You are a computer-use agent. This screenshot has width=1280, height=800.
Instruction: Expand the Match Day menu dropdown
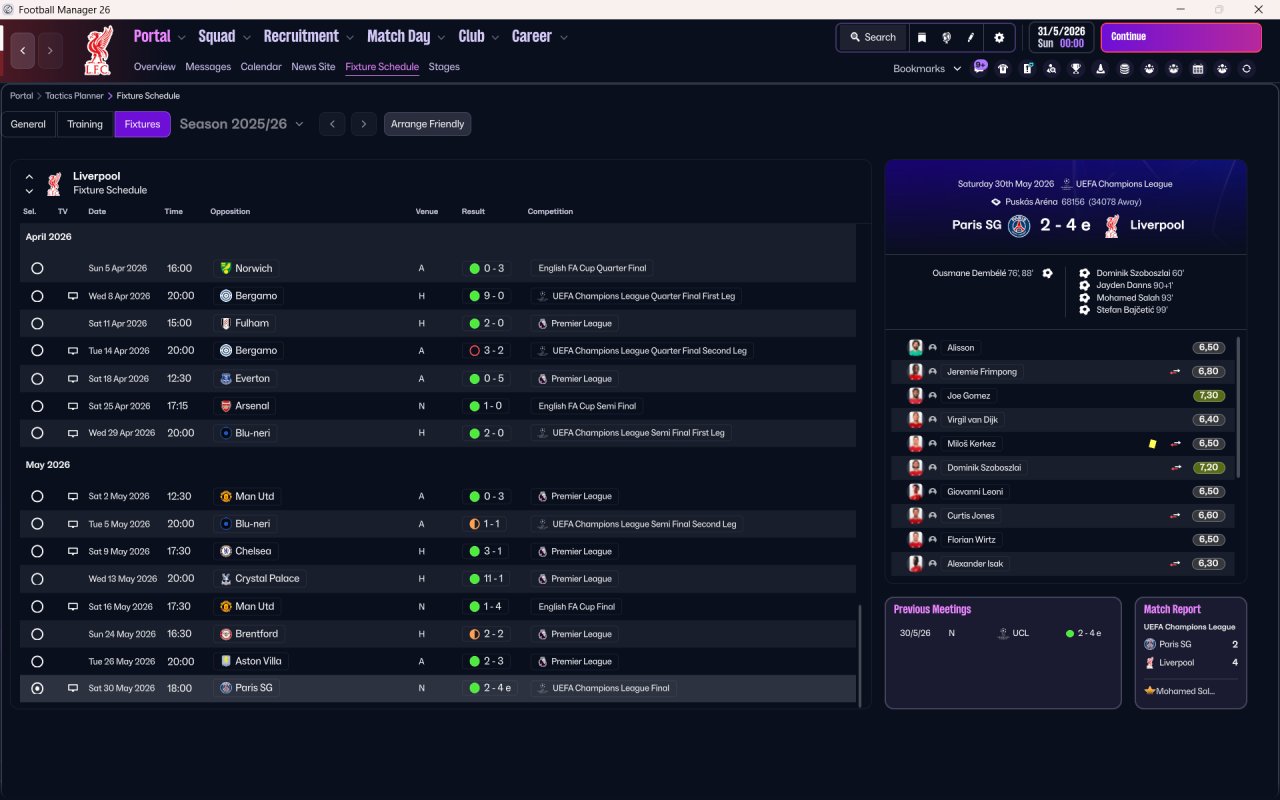pos(441,38)
